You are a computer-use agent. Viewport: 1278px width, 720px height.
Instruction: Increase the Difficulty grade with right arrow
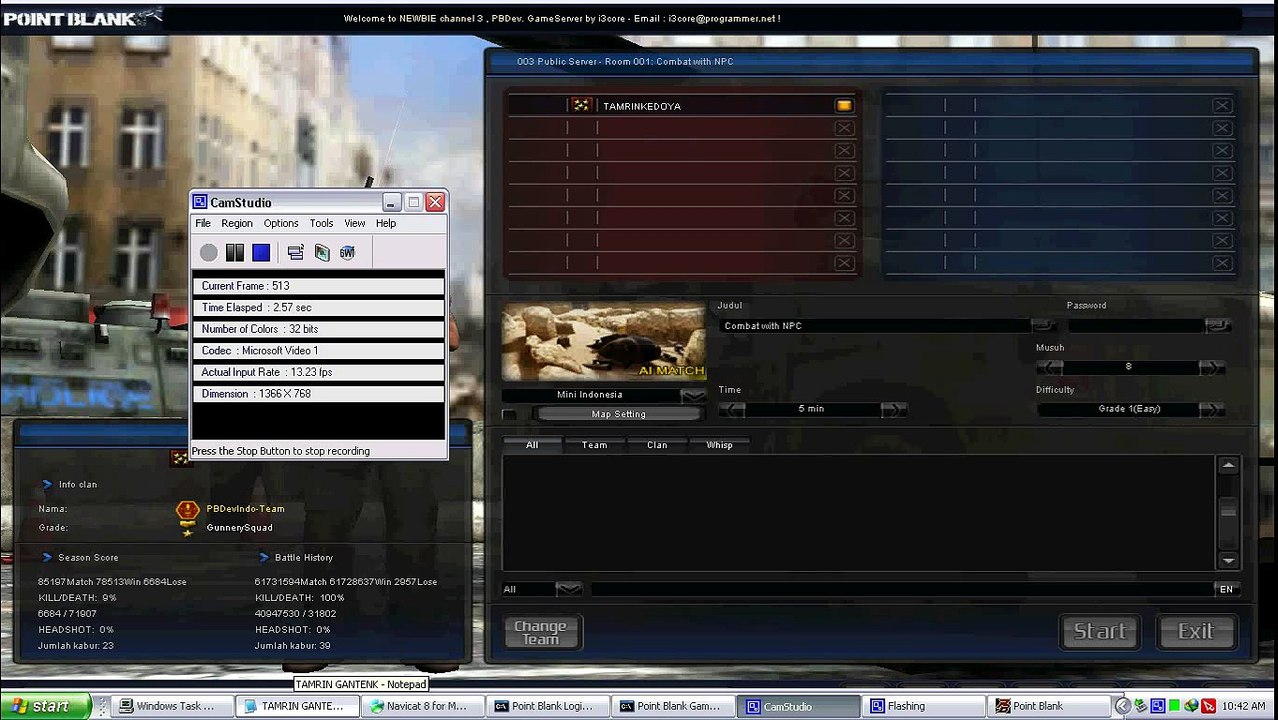(1211, 409)
